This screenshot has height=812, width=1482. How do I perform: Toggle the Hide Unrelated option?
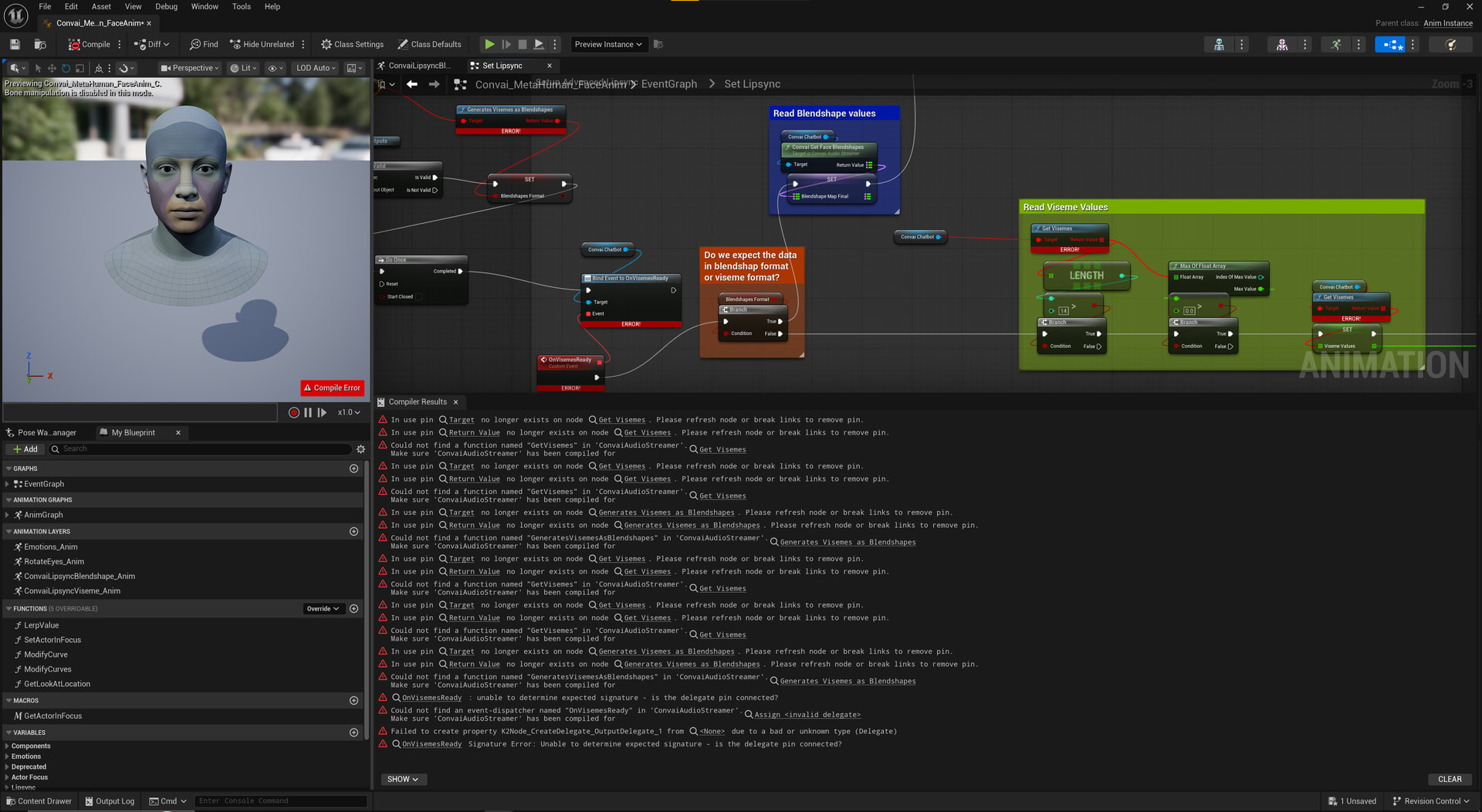(x=261, y=45)
